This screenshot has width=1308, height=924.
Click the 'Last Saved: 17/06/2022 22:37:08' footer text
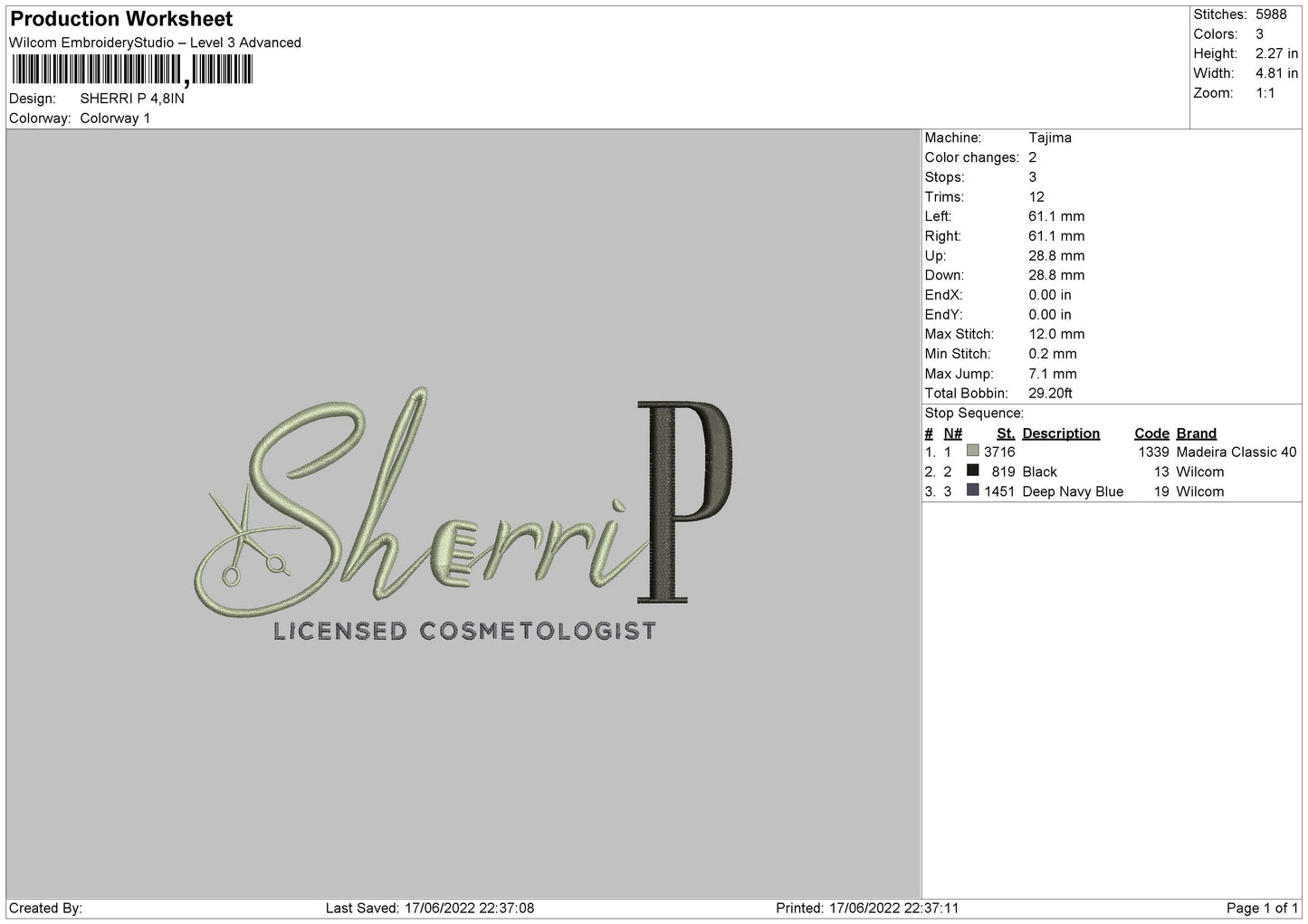click(430, 909)
